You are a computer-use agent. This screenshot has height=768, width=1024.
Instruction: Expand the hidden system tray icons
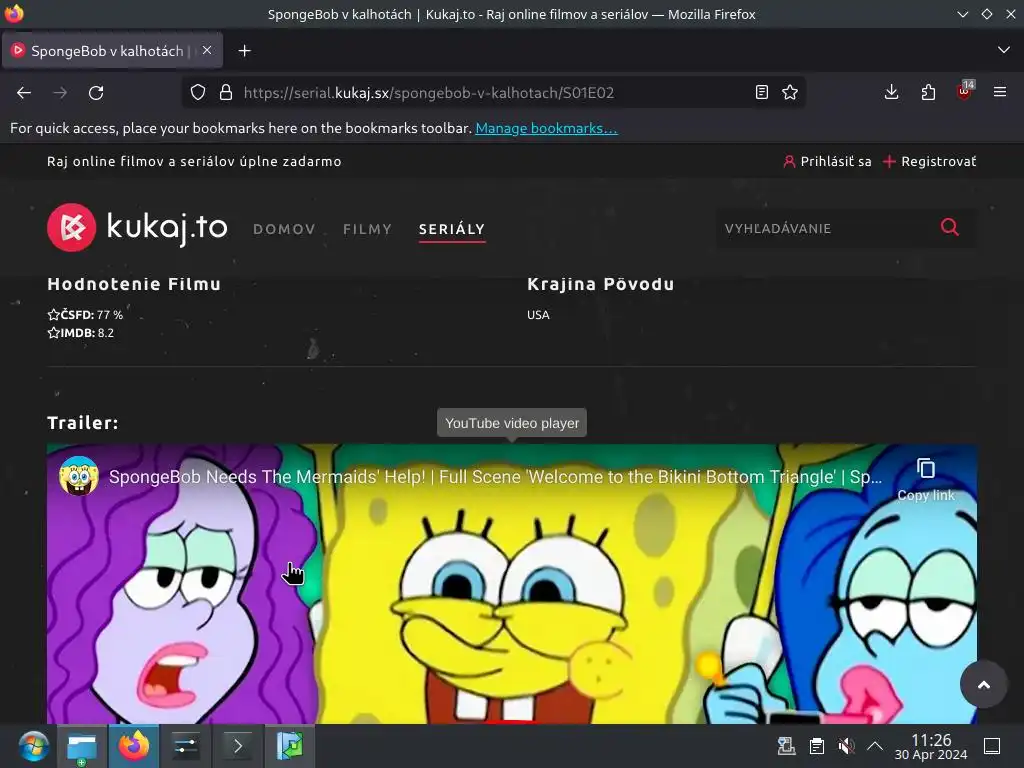875,746
